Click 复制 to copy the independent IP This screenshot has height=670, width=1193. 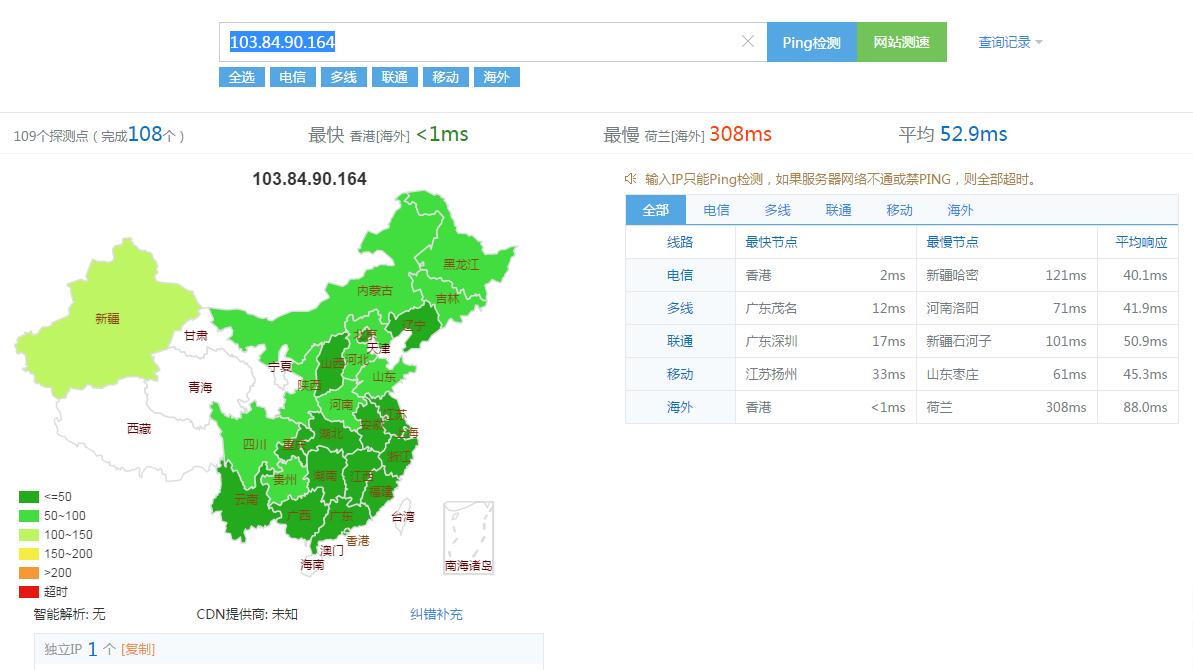click(139, 648)
